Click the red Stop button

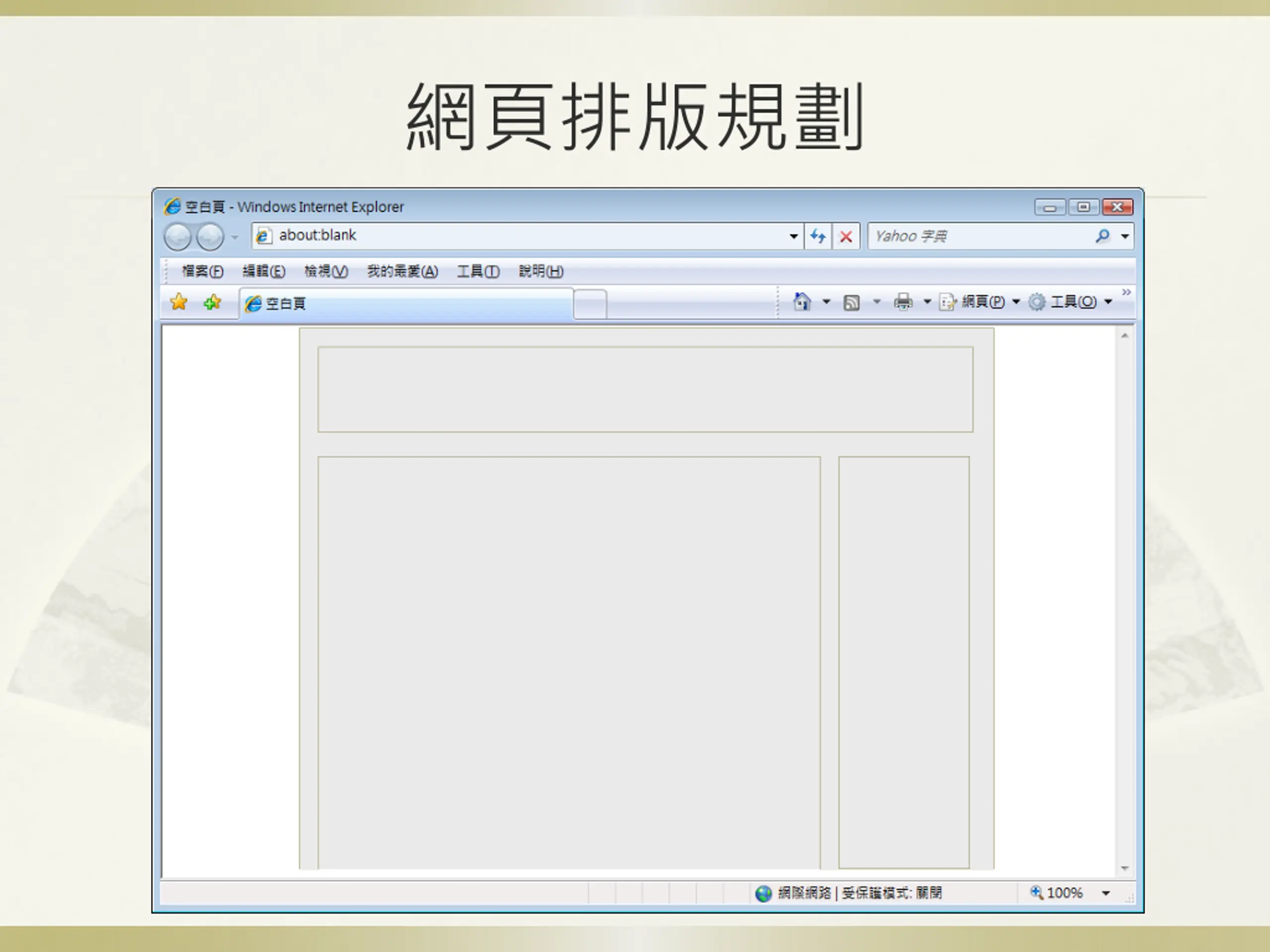[846, 236]
